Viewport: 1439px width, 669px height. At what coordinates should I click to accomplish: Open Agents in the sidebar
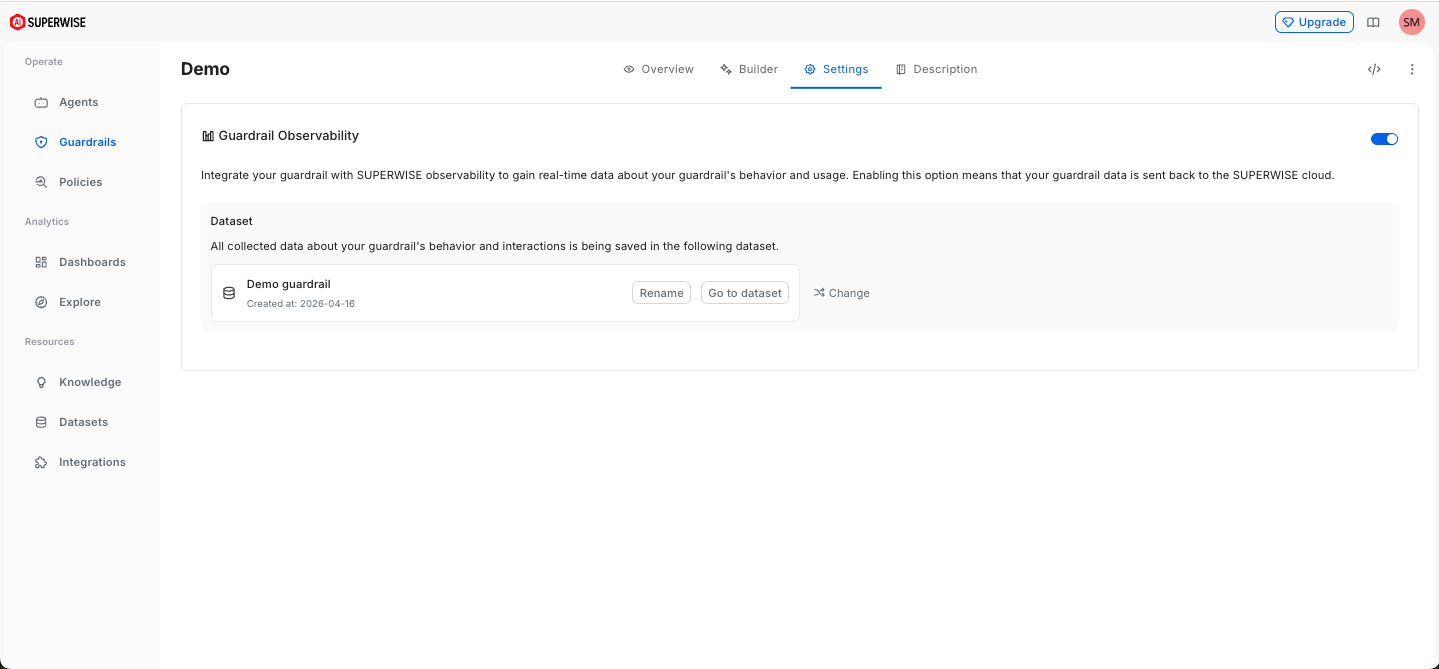[x=80, y=102]
